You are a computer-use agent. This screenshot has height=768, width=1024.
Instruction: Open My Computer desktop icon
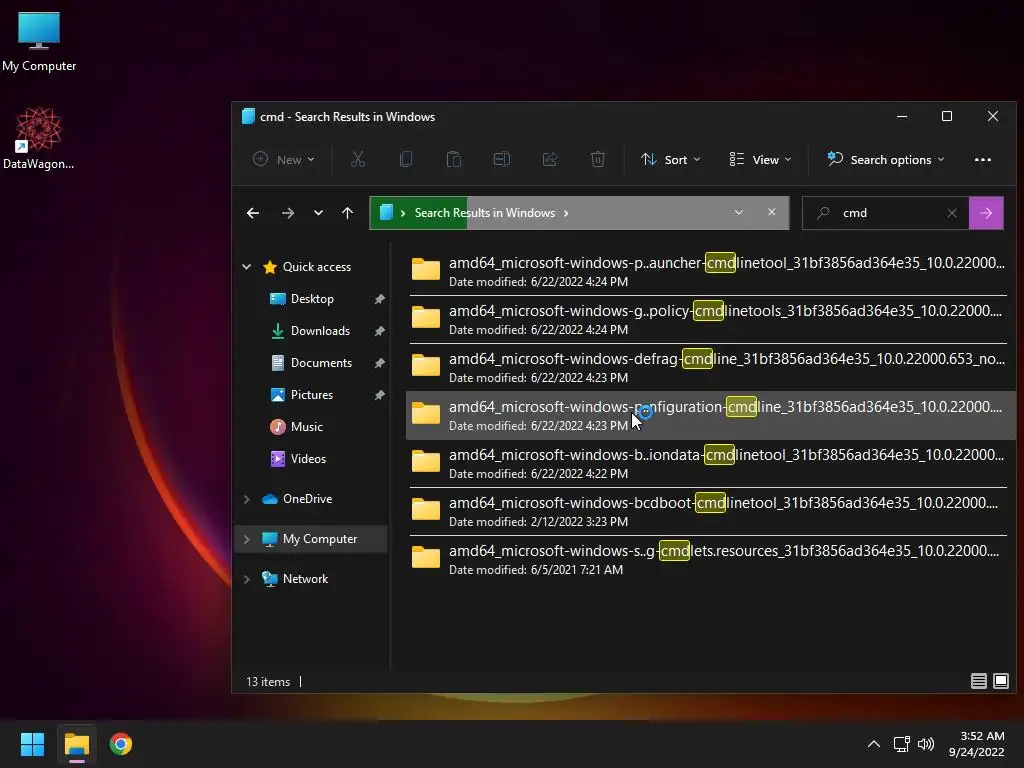39,41
